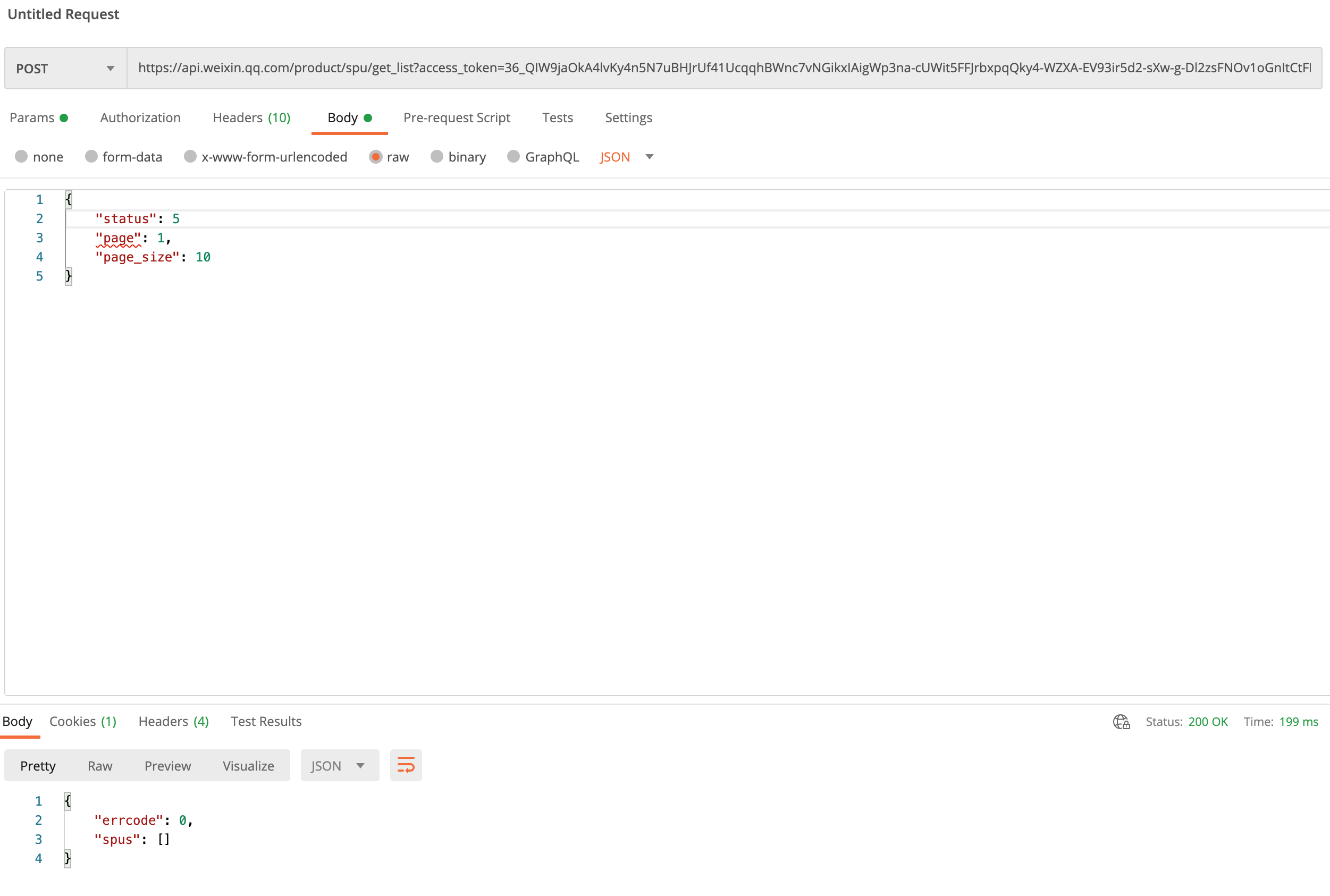The height and width of the screenshot is (896, 1330).
Task: Click the Visualize response button
Action: click(x=248, y=766)
